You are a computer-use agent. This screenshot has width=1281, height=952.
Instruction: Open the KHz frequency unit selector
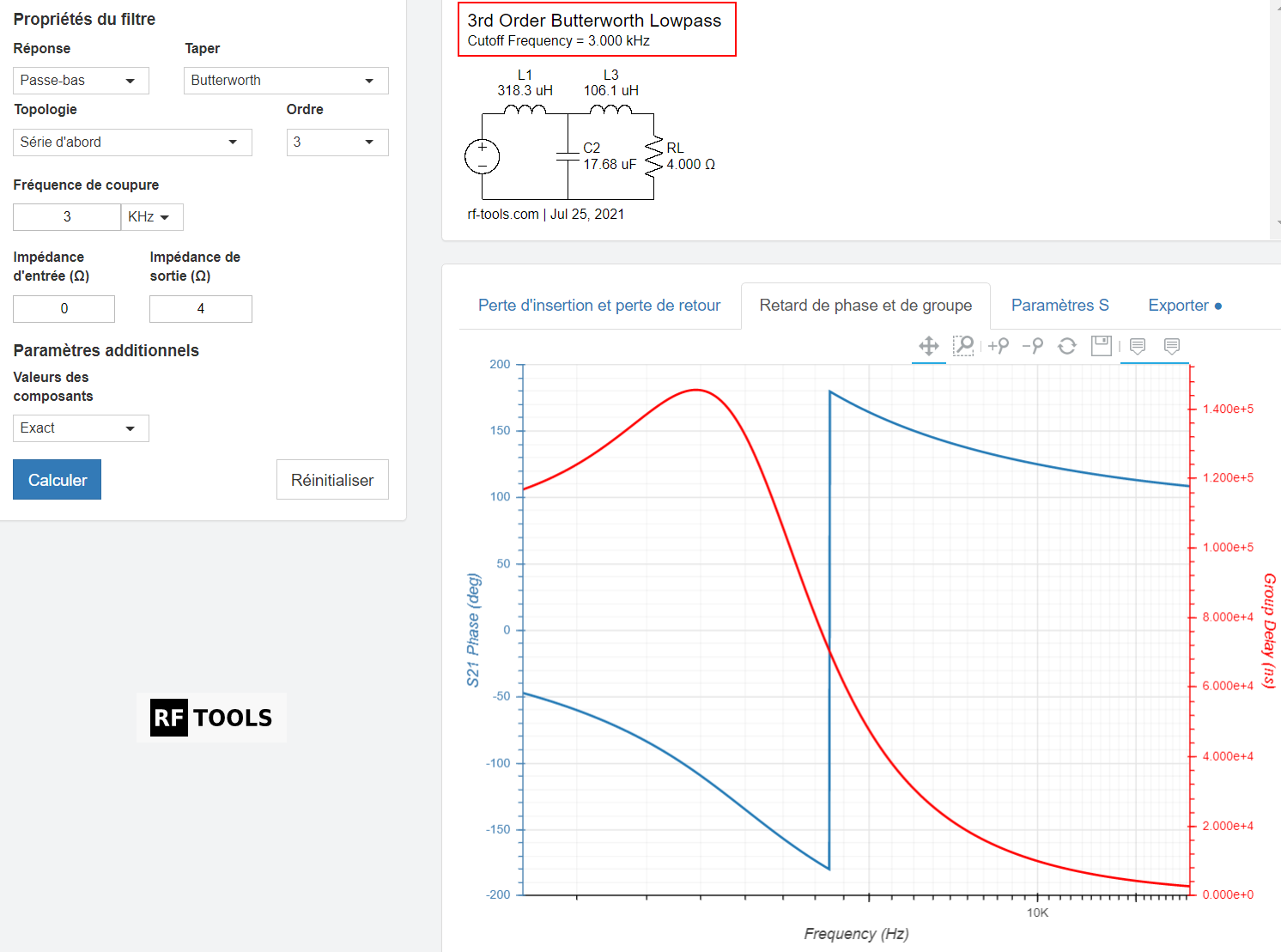[151, 217]
